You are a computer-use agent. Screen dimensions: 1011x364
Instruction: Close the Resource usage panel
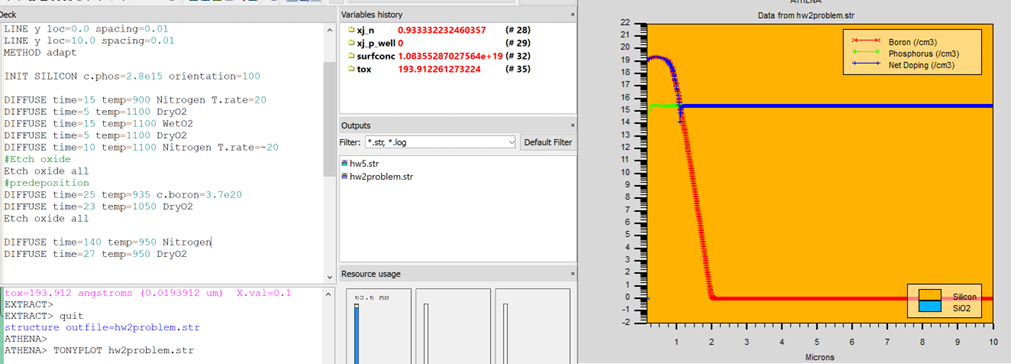572,274
